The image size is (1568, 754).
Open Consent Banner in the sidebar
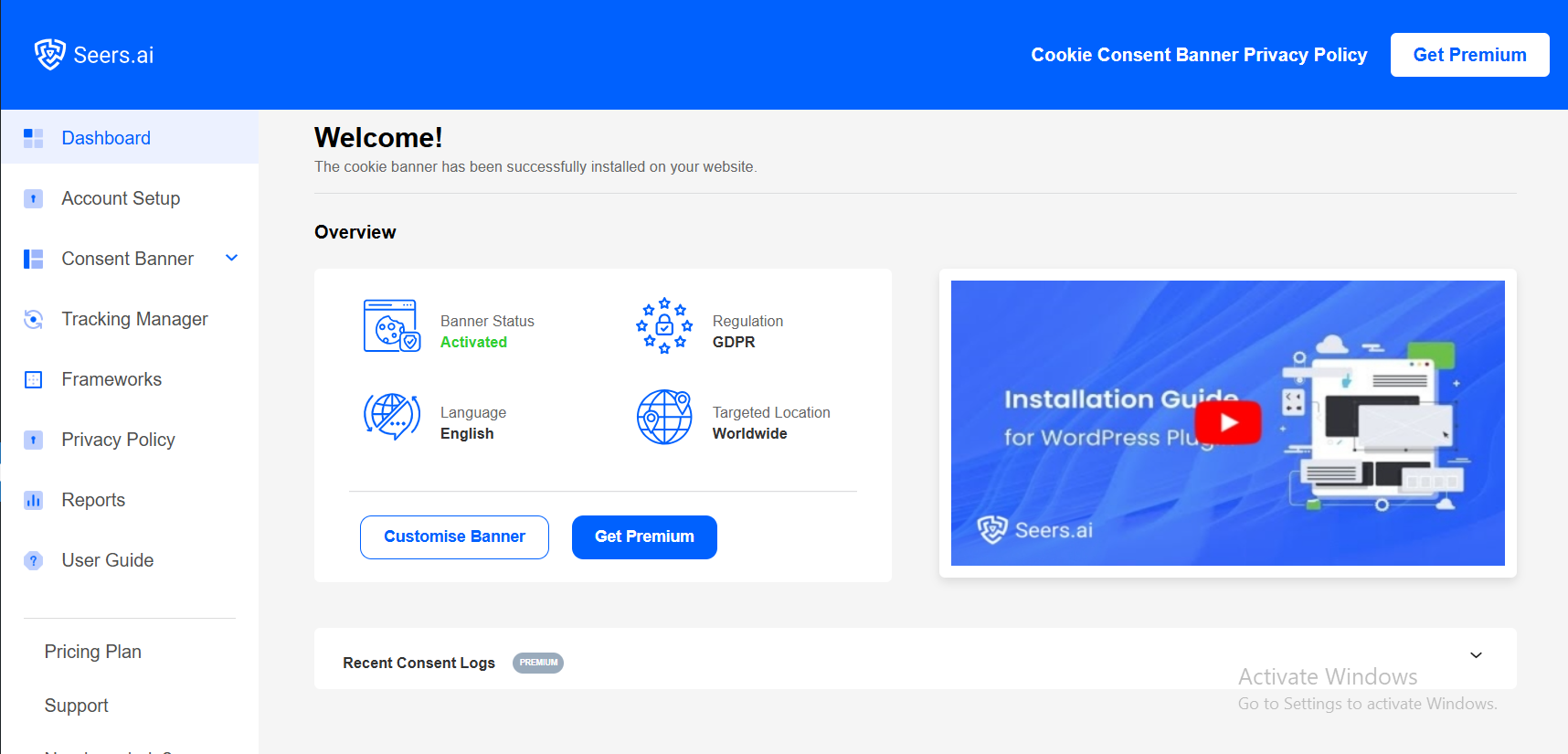pyautogui.click(x=130, y=259)
